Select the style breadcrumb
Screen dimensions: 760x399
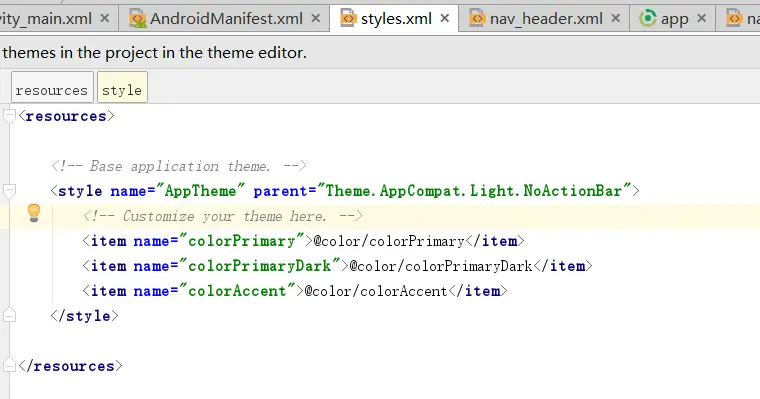122,88
